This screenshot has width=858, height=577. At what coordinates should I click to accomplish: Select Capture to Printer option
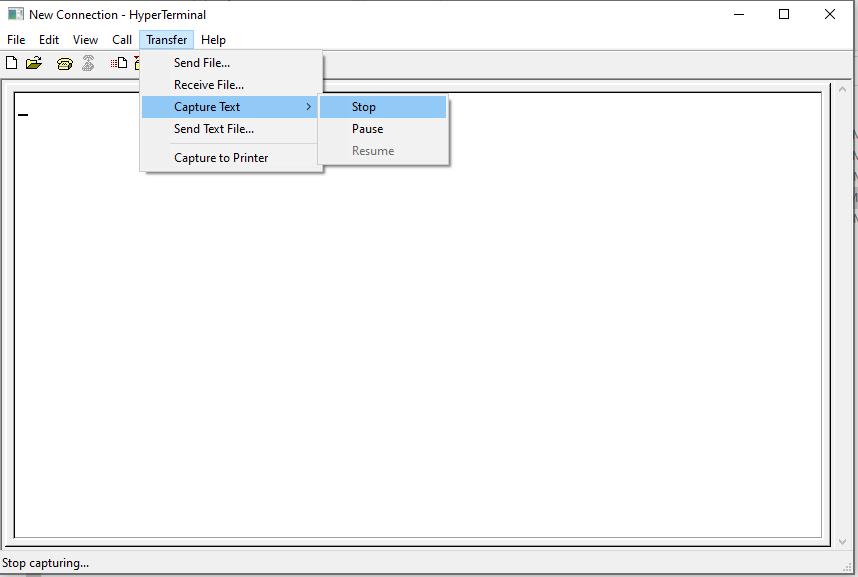(x=222, y=157)
